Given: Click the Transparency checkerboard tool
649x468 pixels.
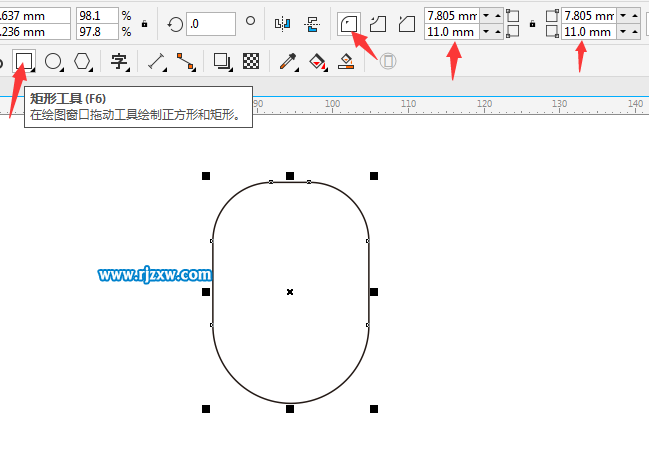Looking at the screenshot, I should tap(251, 62).
